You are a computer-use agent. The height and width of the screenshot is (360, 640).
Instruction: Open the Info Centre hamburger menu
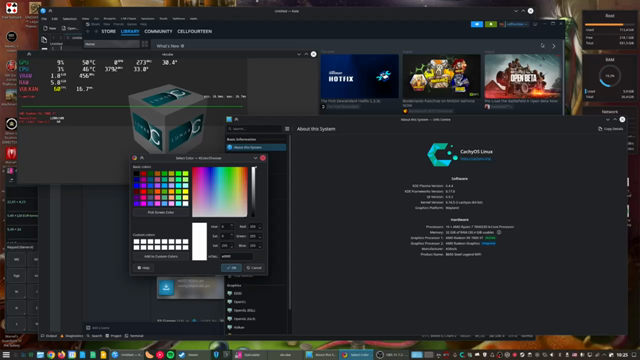(x=287, y=129)
